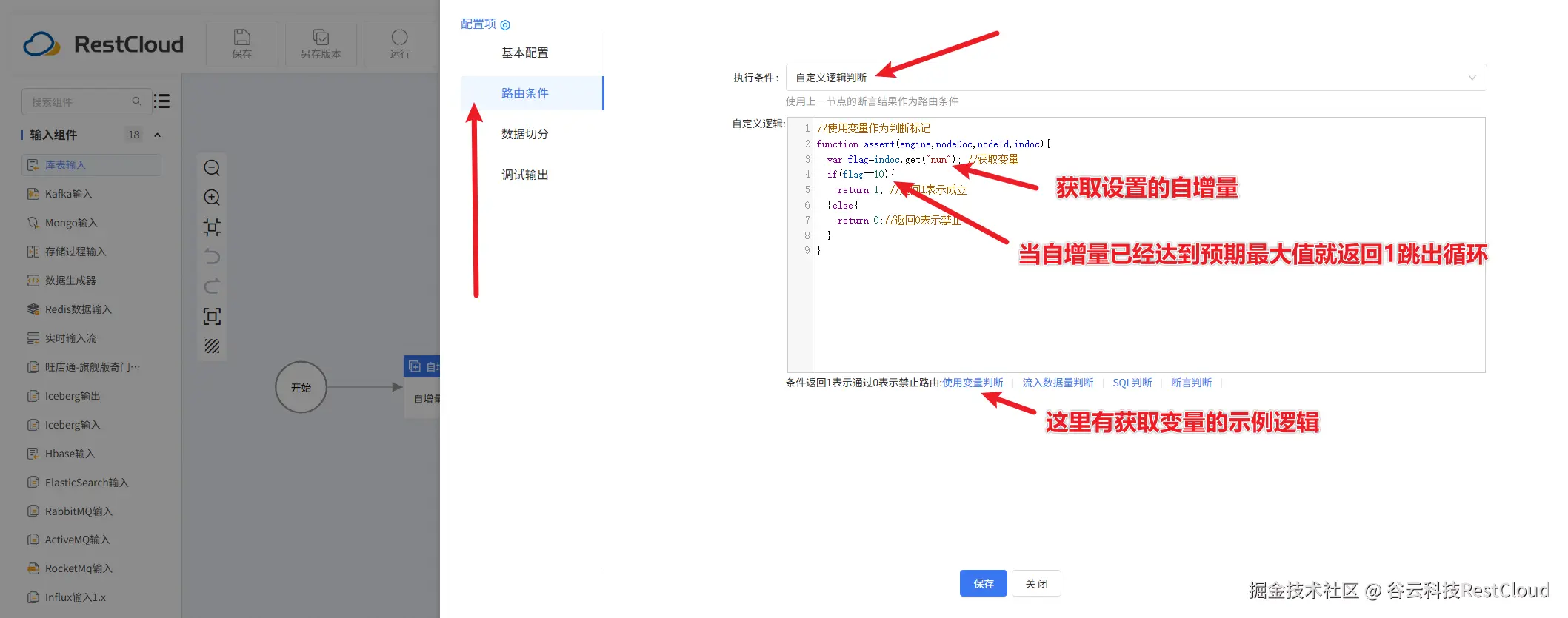Click the 自增量 node icon on canvas
Screen dimensions: 1568x618
(415, 366)
